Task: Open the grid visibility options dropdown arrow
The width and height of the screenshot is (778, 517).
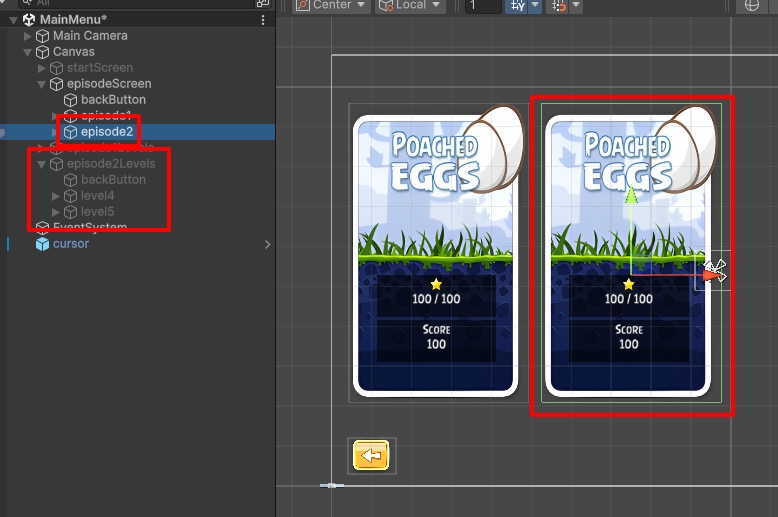Action: 535,5
